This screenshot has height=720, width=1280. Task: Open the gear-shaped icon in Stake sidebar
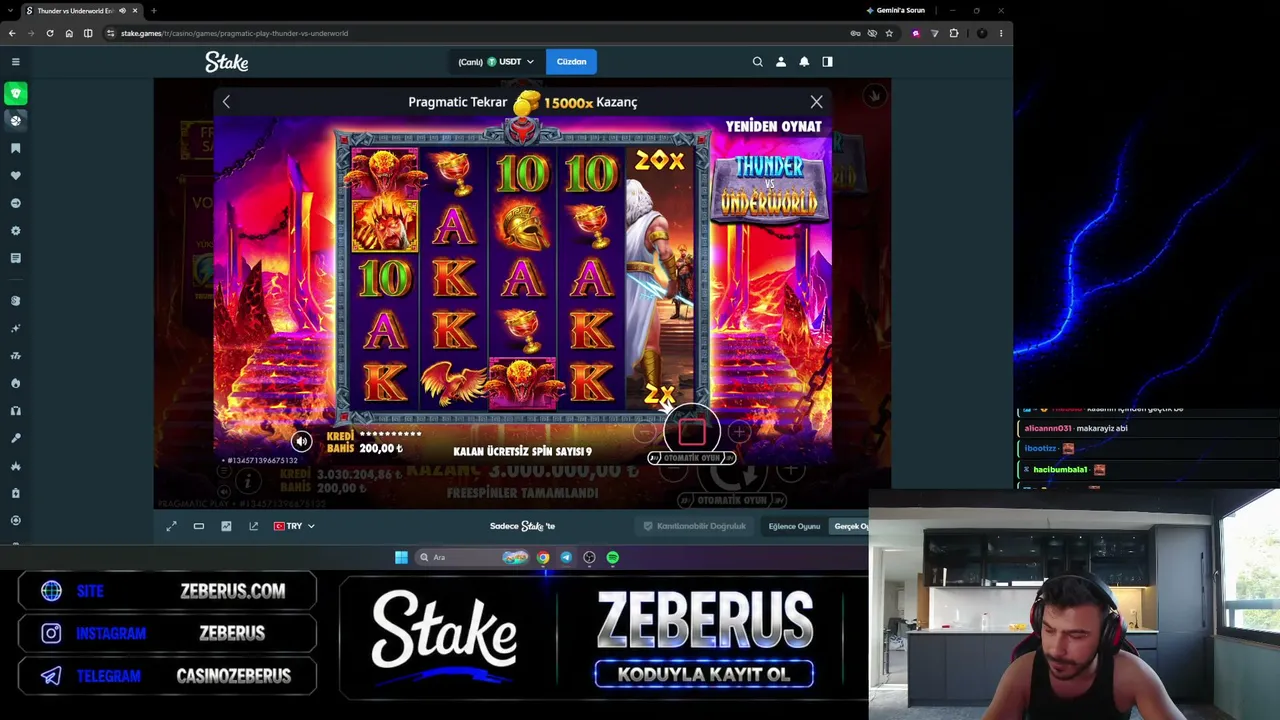(15, 231)
